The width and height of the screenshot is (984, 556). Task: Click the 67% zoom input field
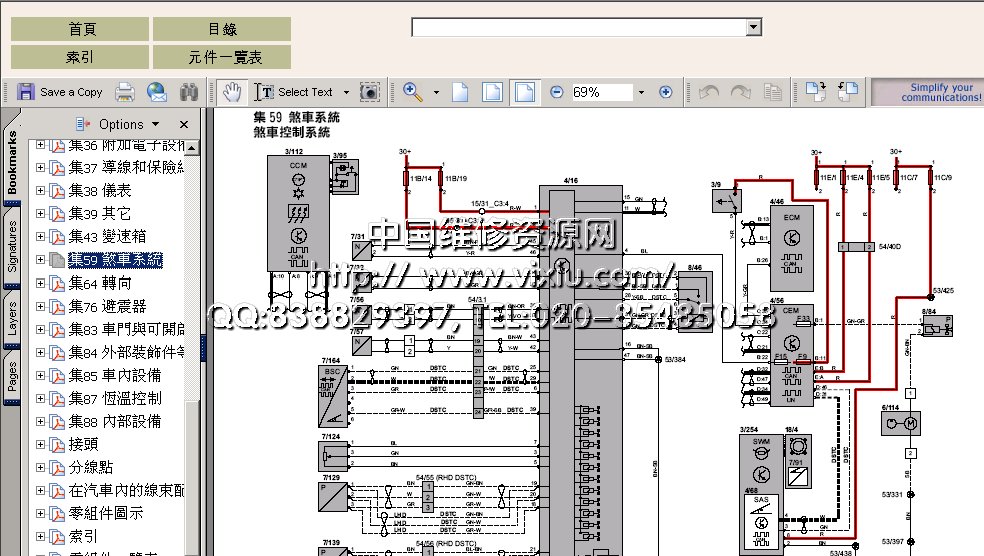click(x=600, y=92)
